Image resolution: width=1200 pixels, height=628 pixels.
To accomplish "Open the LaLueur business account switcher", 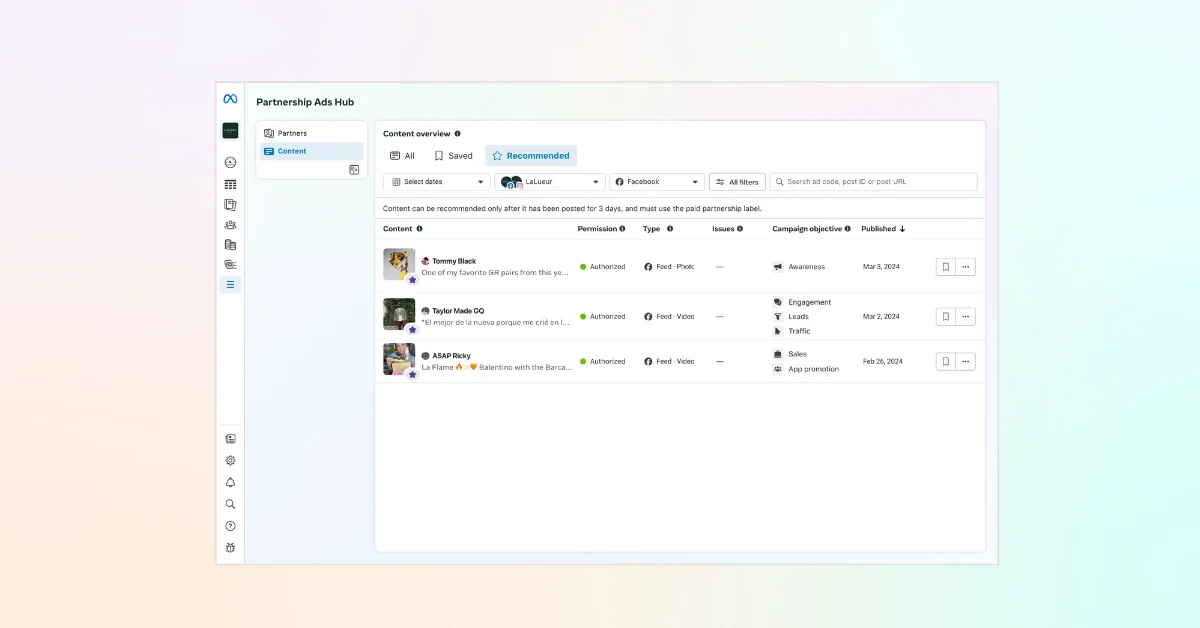I will tap(230, 131).
